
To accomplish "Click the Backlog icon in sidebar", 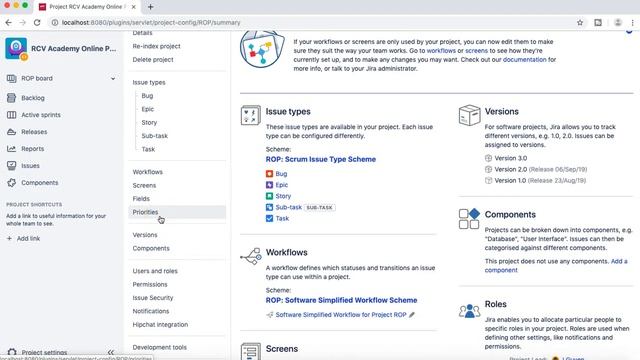I will (x=11, y=98).
